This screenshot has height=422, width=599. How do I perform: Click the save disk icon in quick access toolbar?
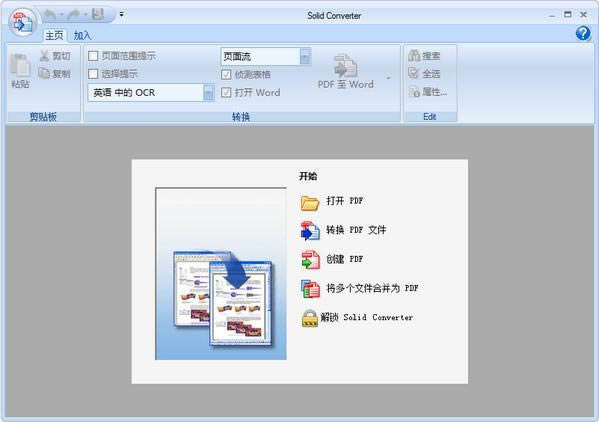[98, 15]
